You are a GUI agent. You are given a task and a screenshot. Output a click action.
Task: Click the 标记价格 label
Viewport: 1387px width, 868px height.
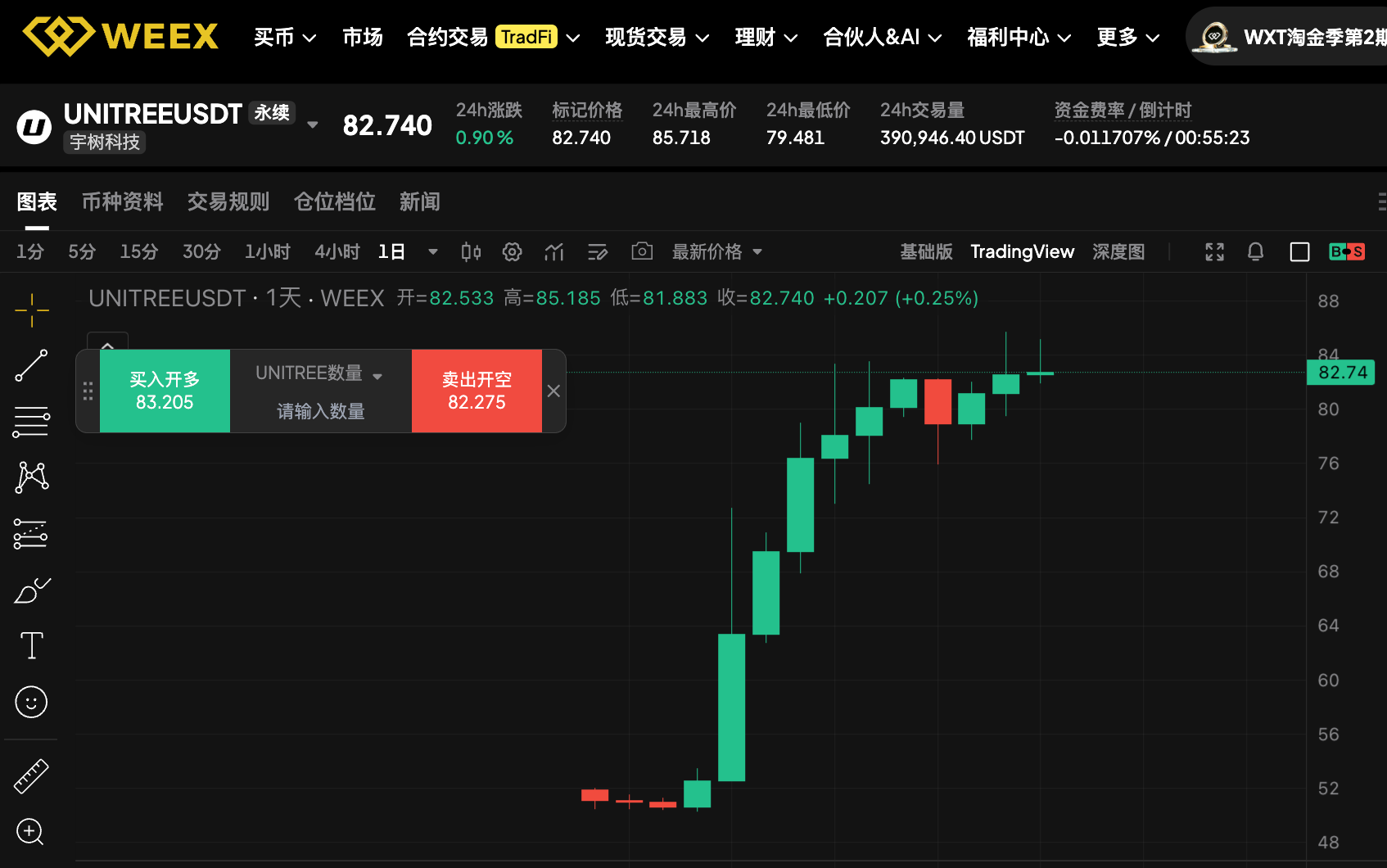pos(587,111)
